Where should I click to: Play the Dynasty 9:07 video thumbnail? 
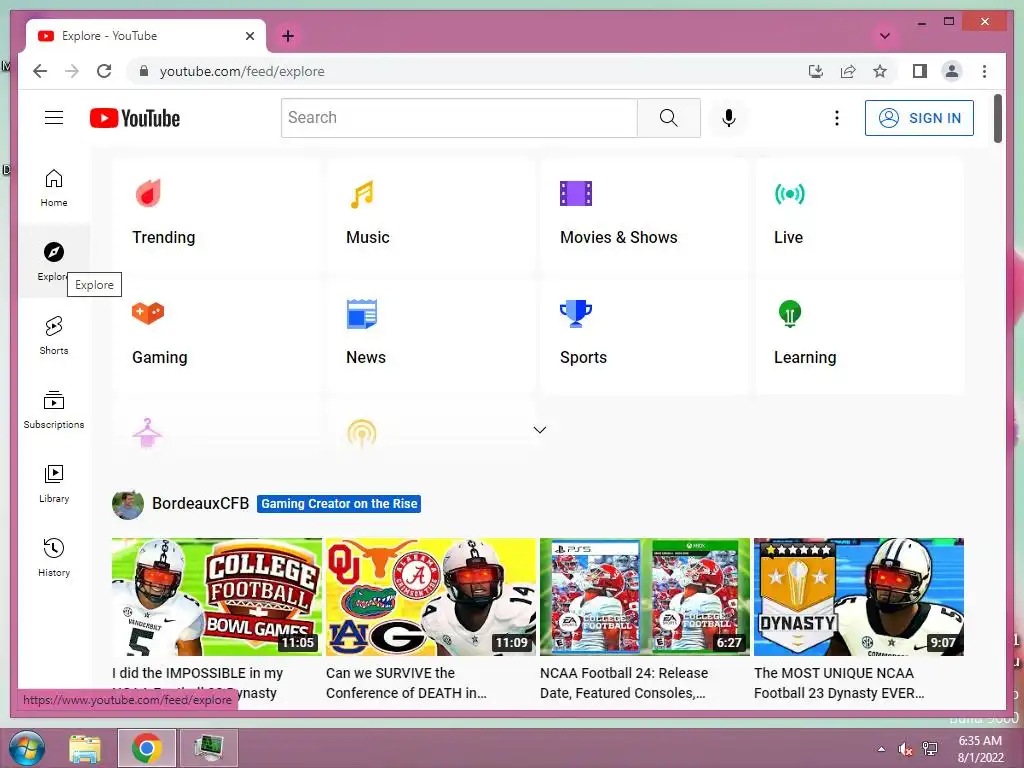[859, 597]
